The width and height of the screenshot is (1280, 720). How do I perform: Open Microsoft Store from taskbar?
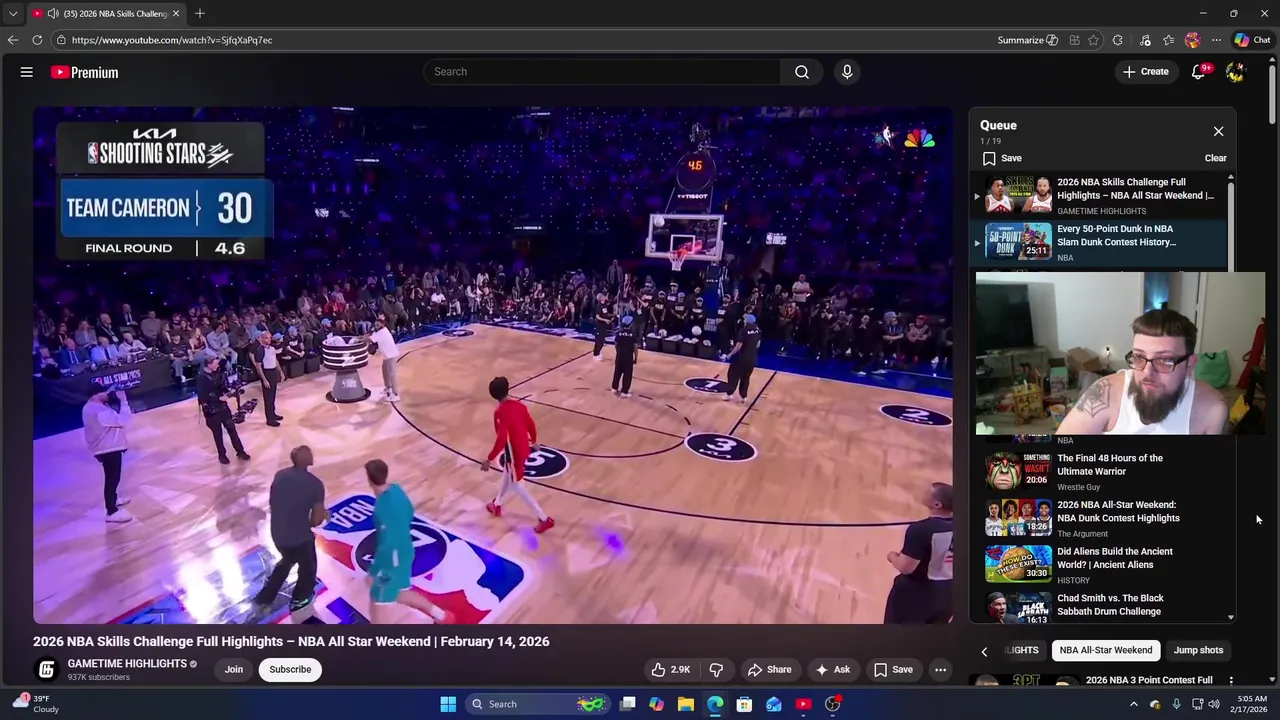(744, 704)
